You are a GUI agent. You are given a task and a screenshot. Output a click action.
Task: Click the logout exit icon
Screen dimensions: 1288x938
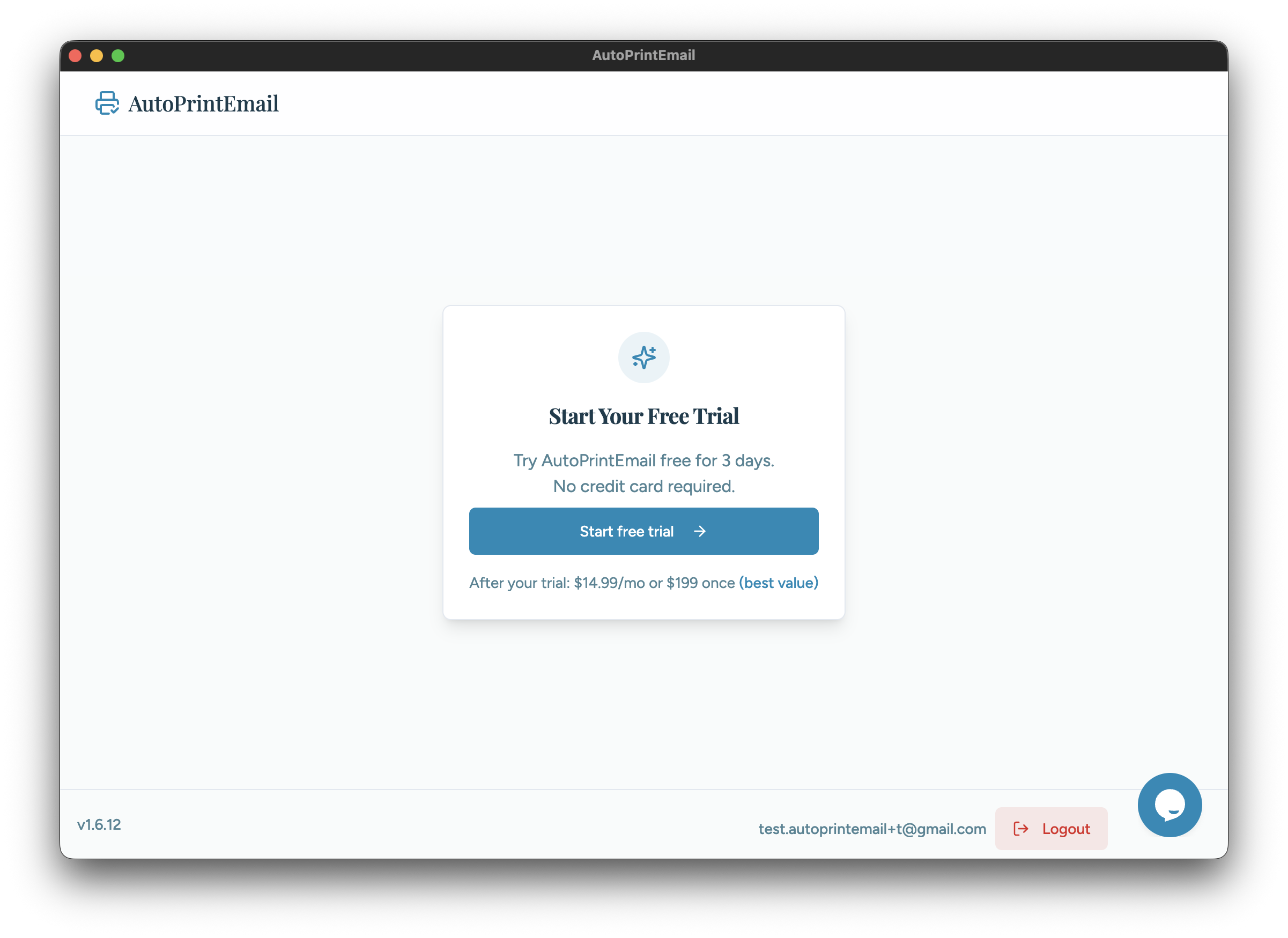click(1020, 829)
